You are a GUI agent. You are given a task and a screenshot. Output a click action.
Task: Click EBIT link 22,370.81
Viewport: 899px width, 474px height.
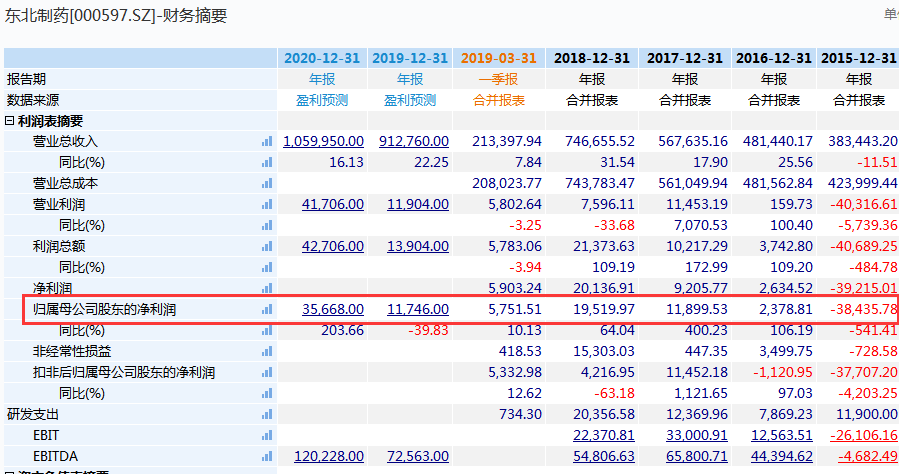(604, 436)
